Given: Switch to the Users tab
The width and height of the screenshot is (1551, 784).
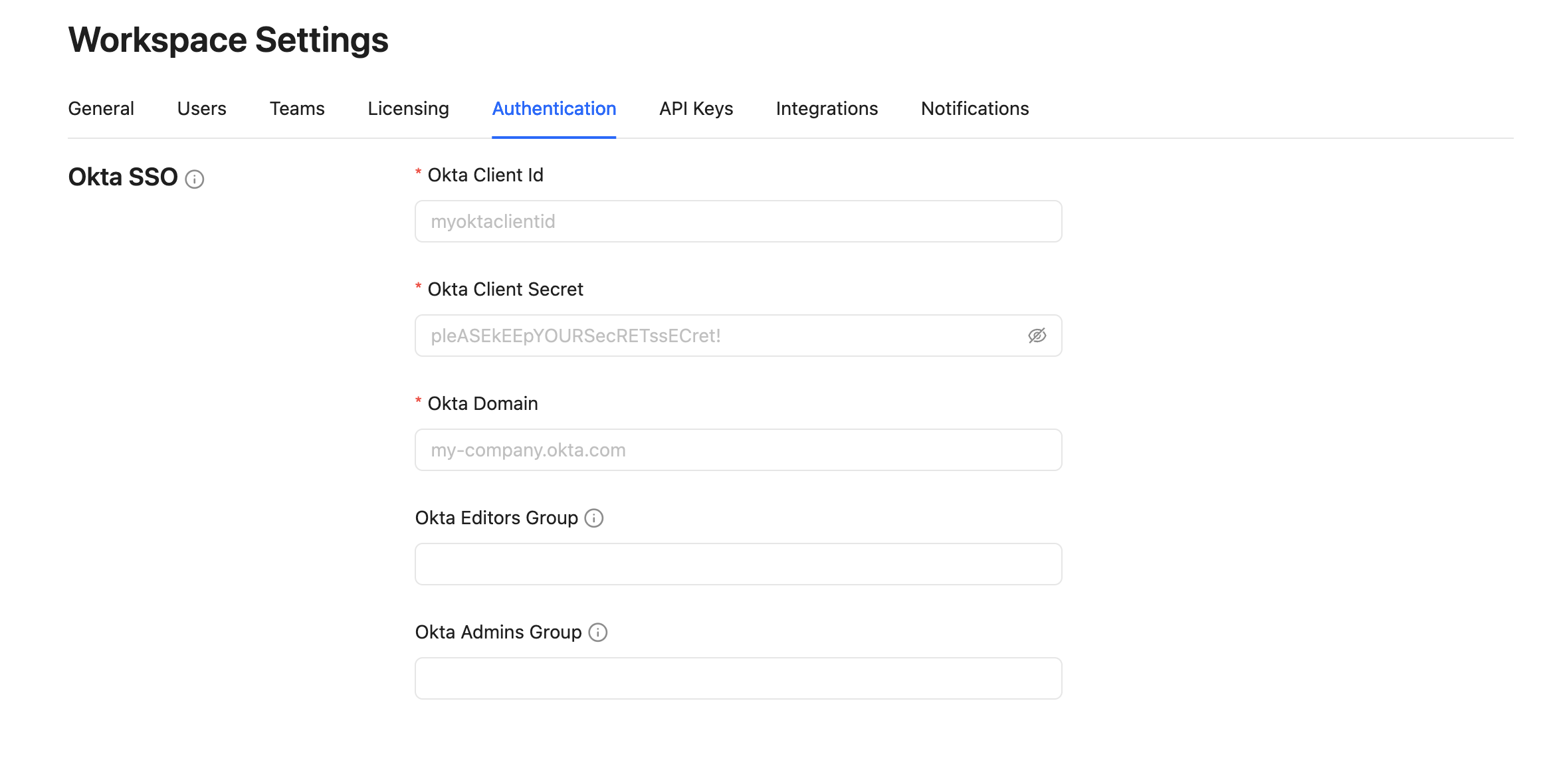Looking at the screenshot, I should [201, 108].
